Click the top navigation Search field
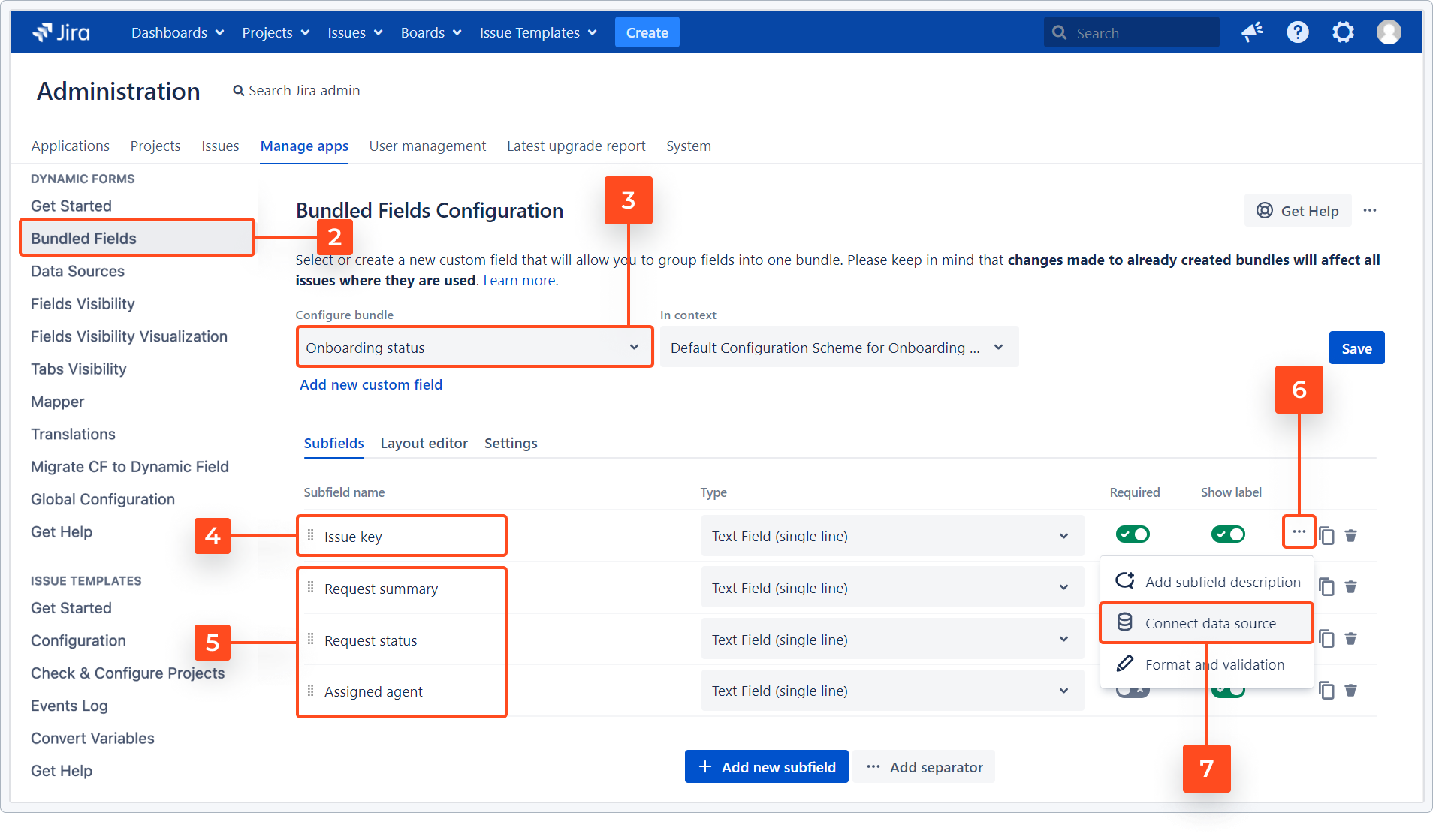The height and width of the screenshot is (840, 1433). (x=1132, y=32)
